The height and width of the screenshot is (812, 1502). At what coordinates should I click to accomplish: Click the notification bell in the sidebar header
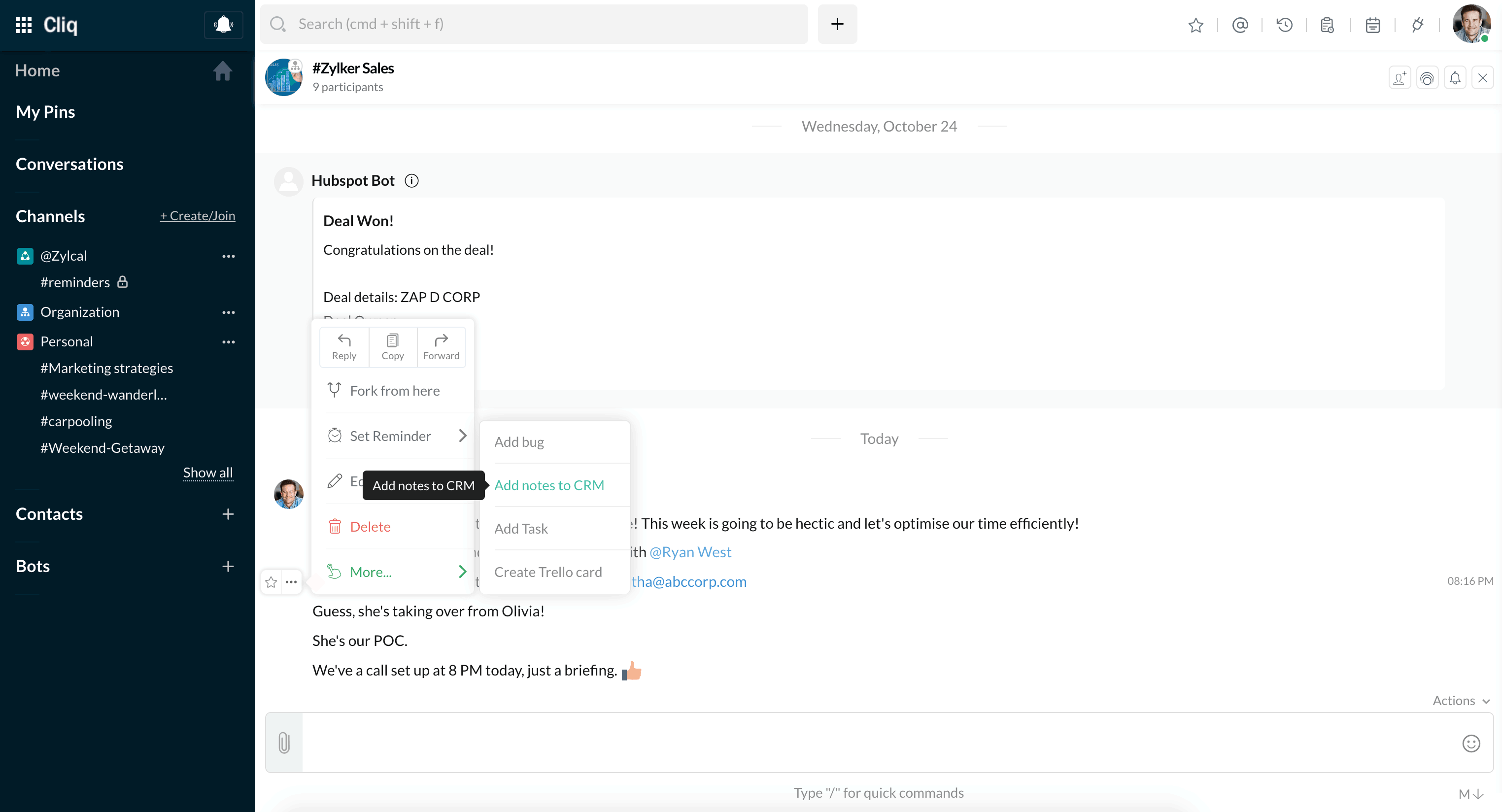pyautogui.click(x=223, y=25)
